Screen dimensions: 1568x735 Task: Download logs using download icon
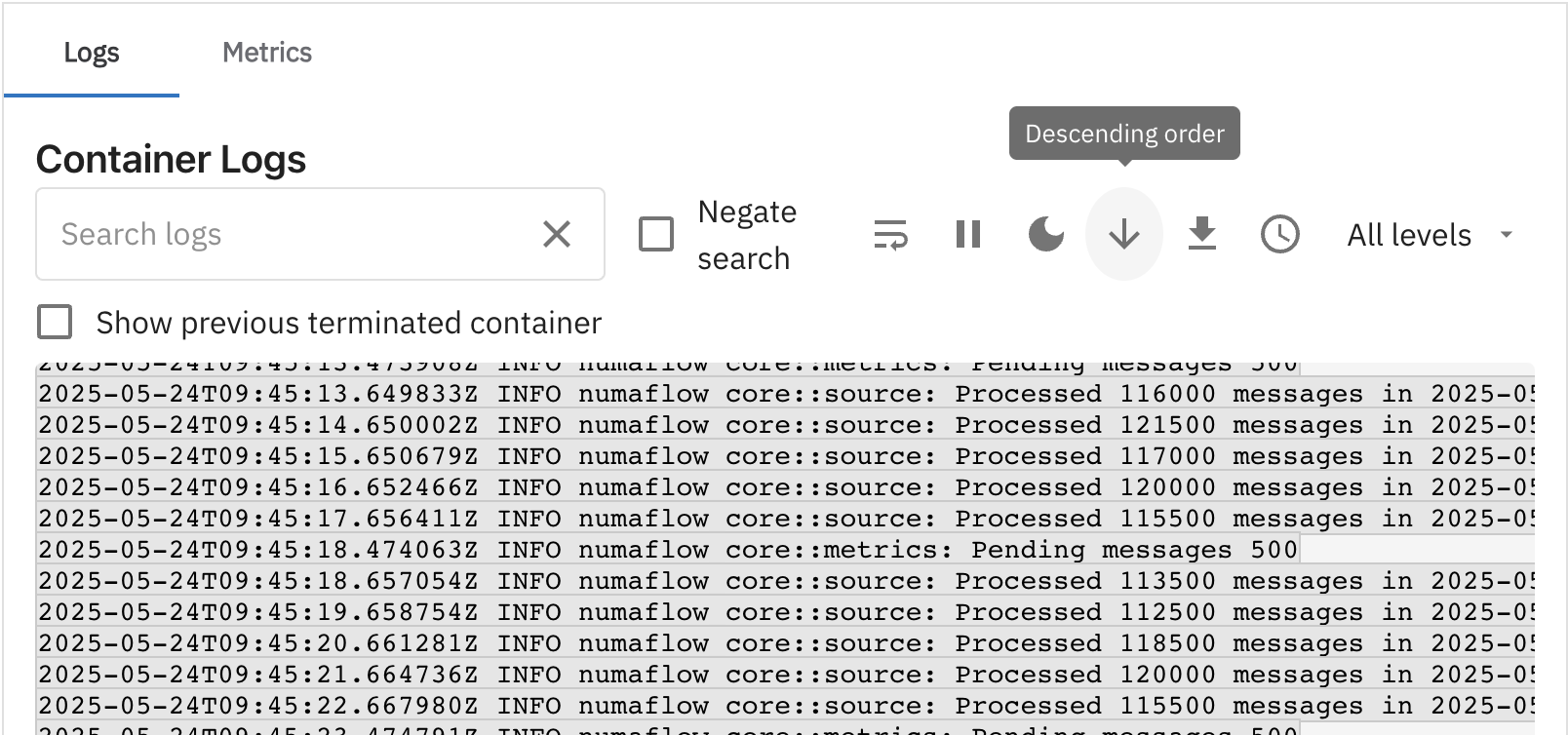(x=1202, y=235)
